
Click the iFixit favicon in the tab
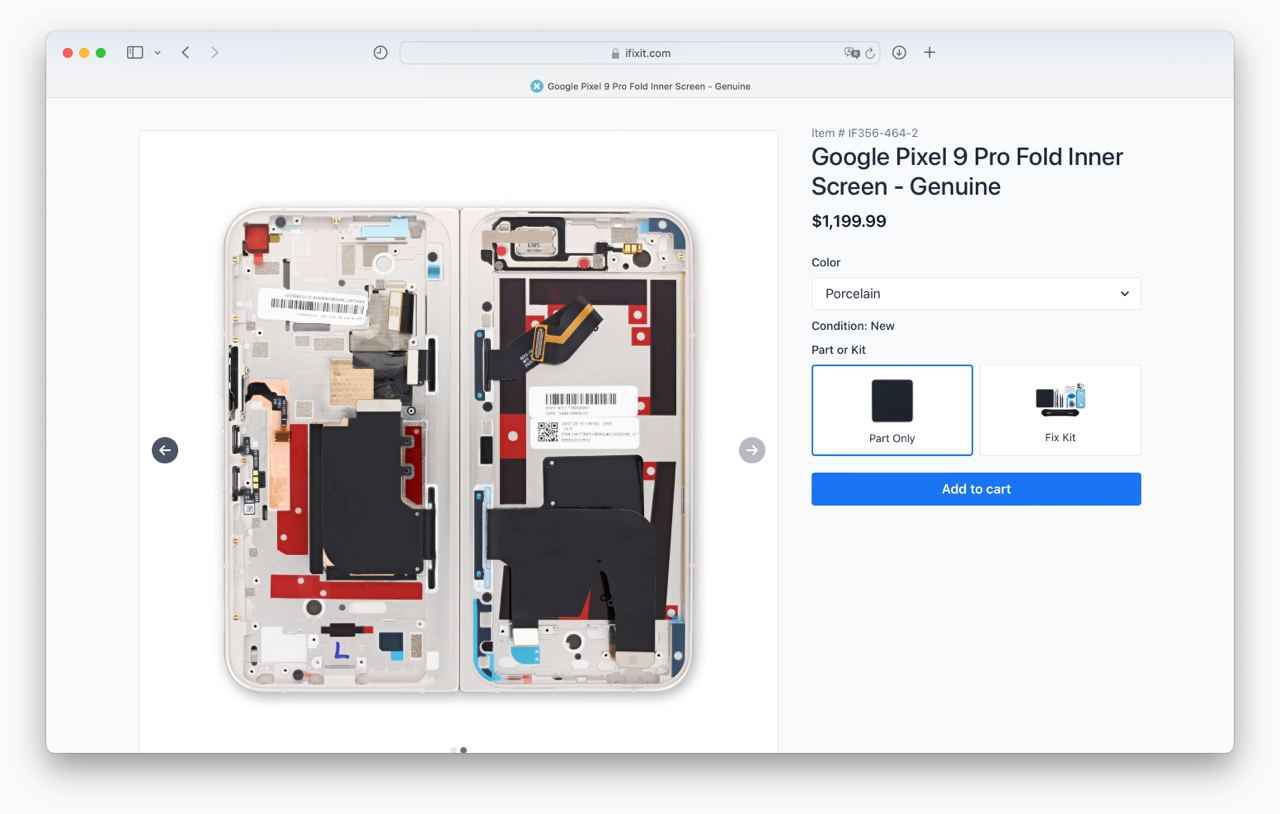click(x=536, y=86)
